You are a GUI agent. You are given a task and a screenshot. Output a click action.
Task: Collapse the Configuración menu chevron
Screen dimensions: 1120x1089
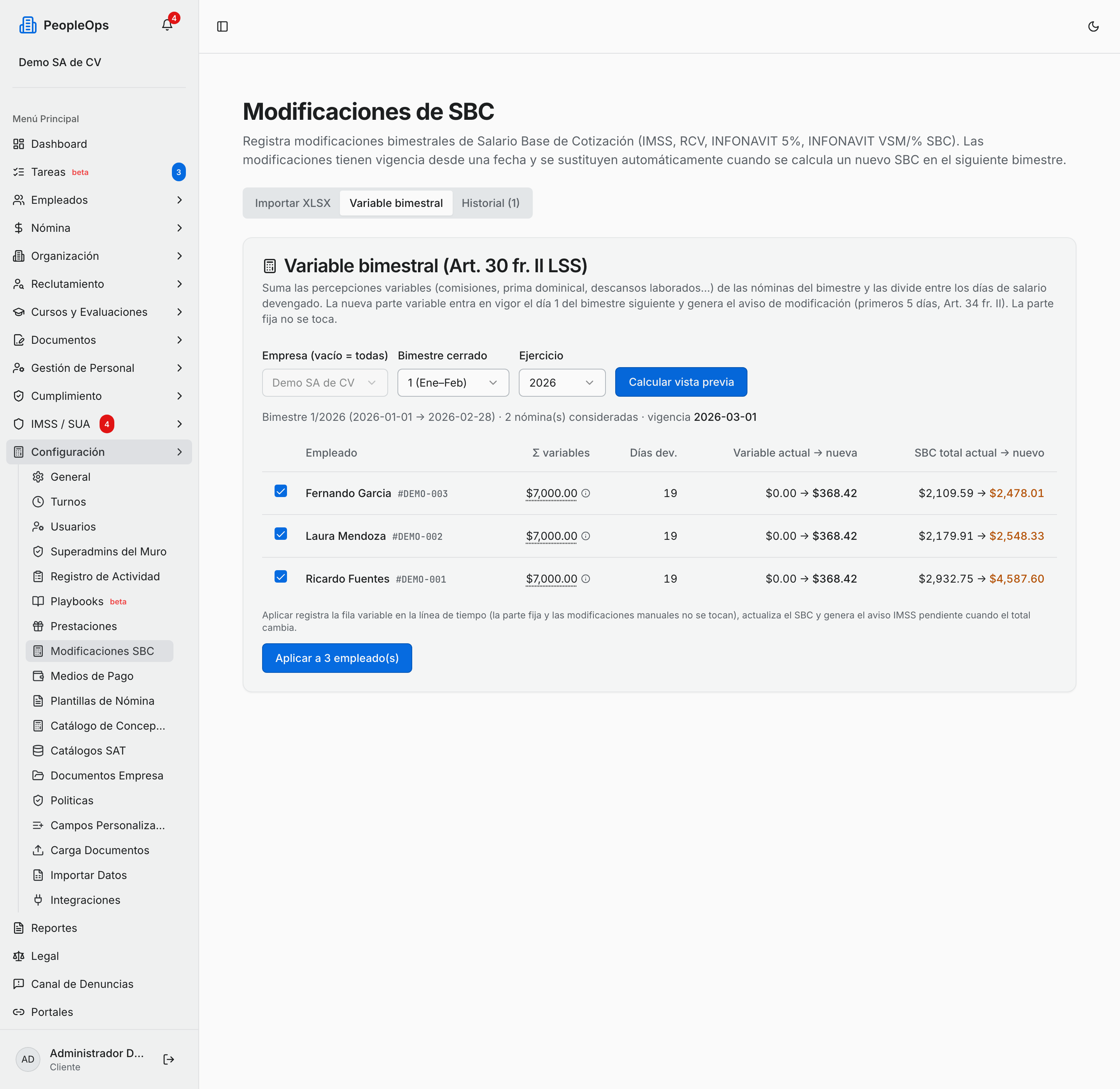click(x=180, y=452)
